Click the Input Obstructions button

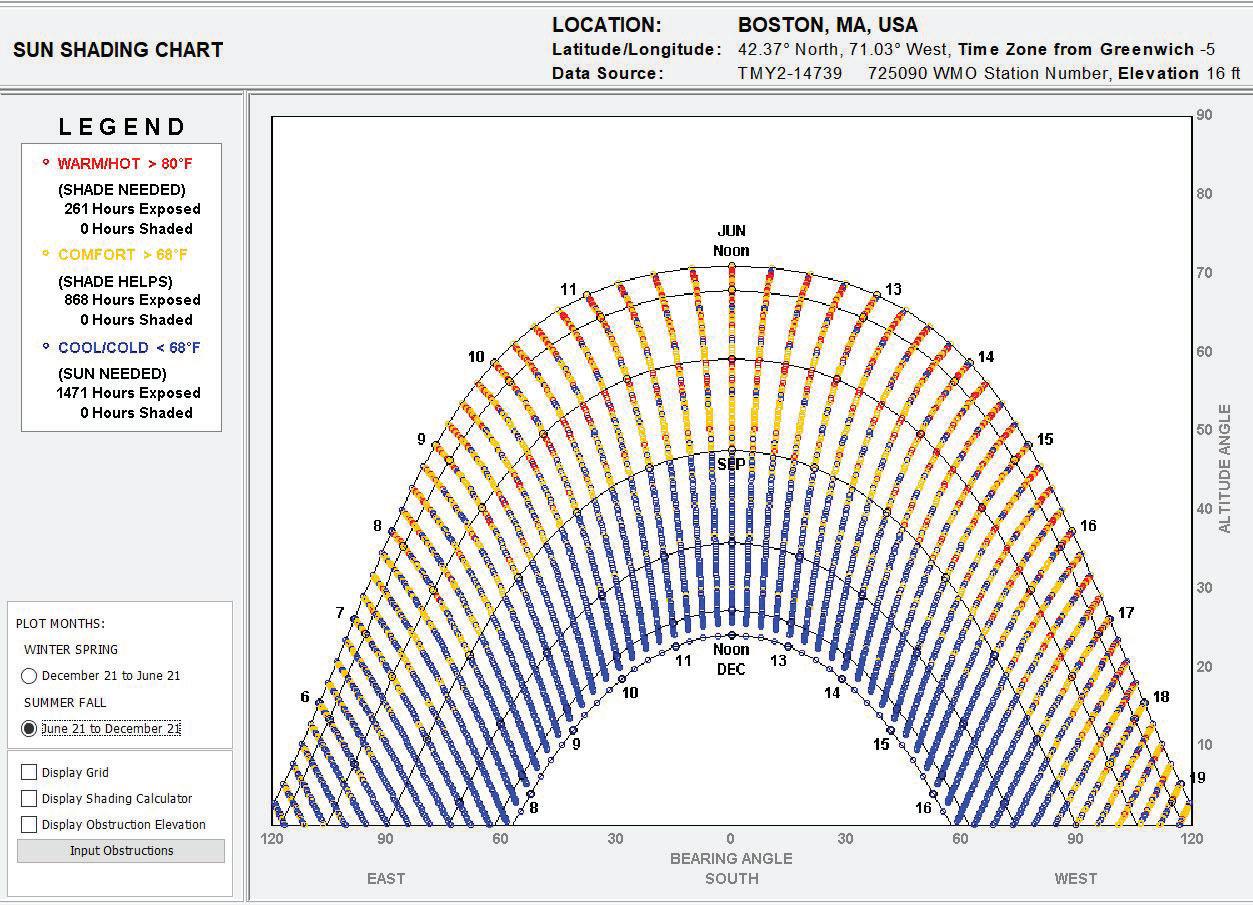point(121,851)
